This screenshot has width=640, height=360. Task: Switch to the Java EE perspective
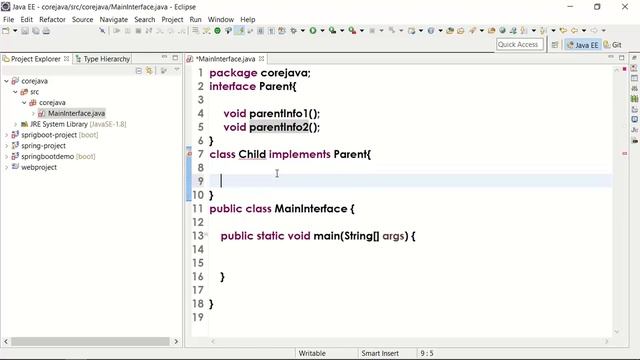point(583,45)
